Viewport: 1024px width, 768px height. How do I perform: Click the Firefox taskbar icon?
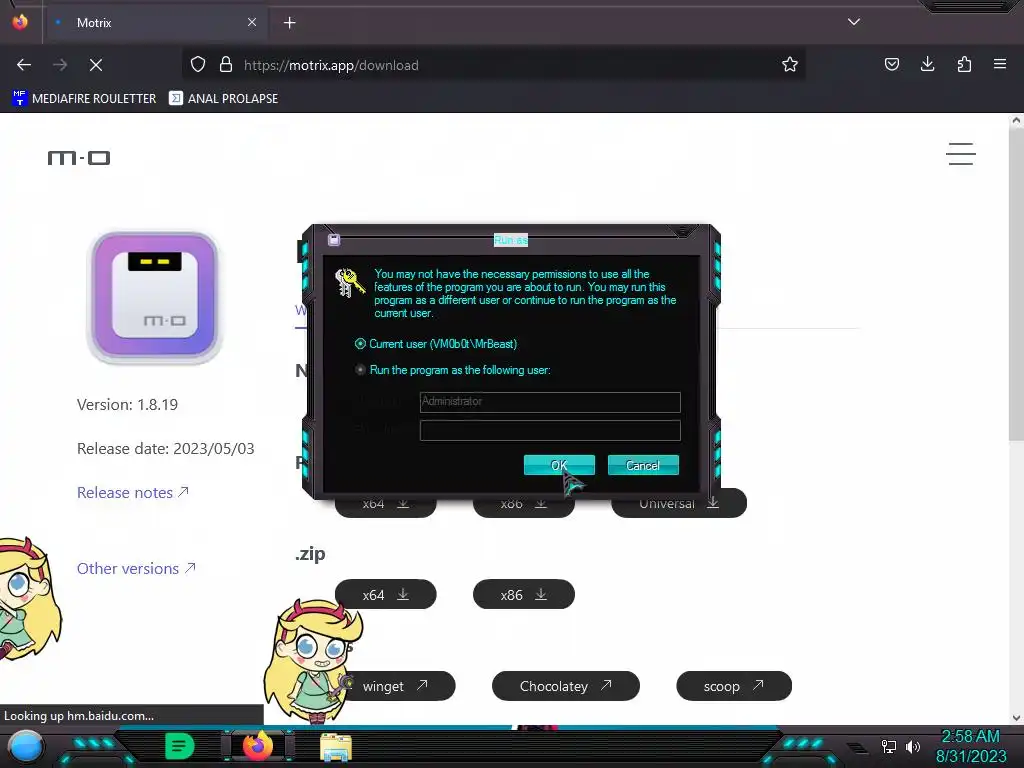(258, 746)
